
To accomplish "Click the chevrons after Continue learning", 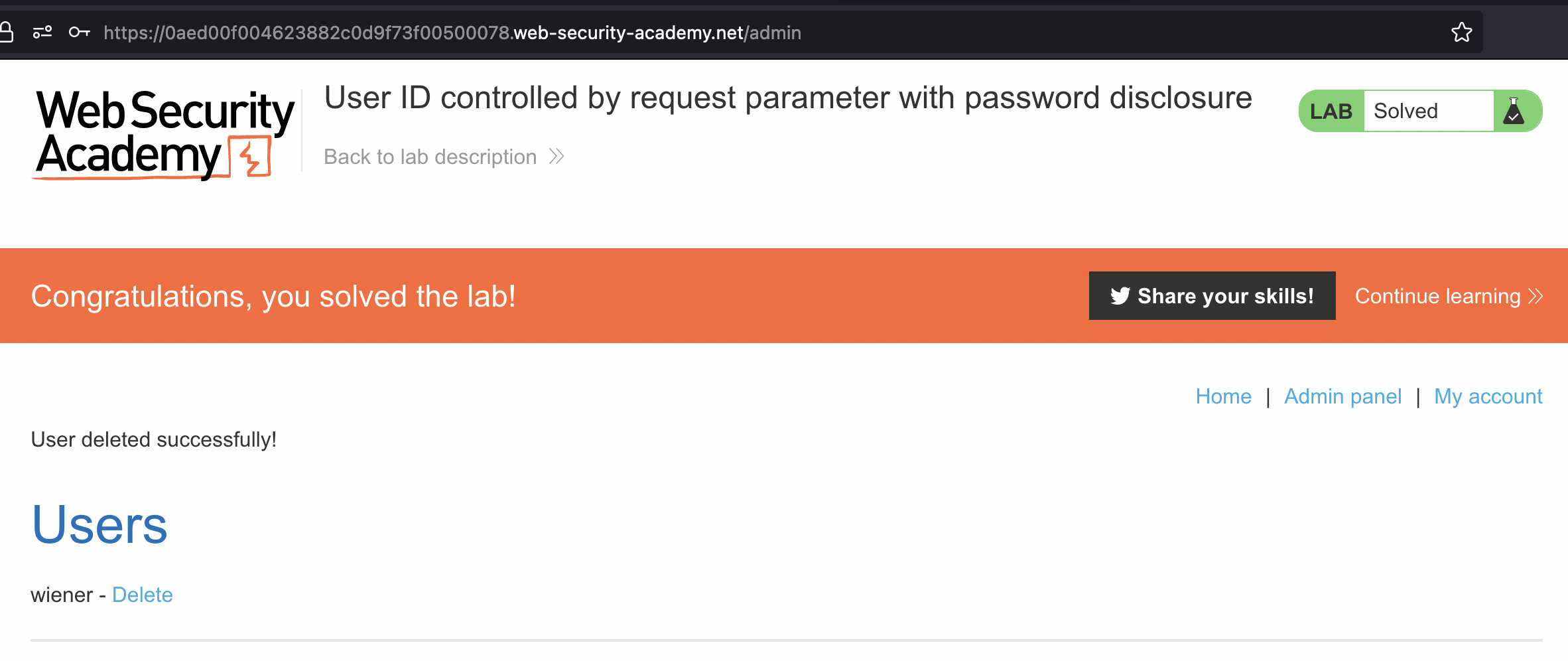I will coord(1535,296).
